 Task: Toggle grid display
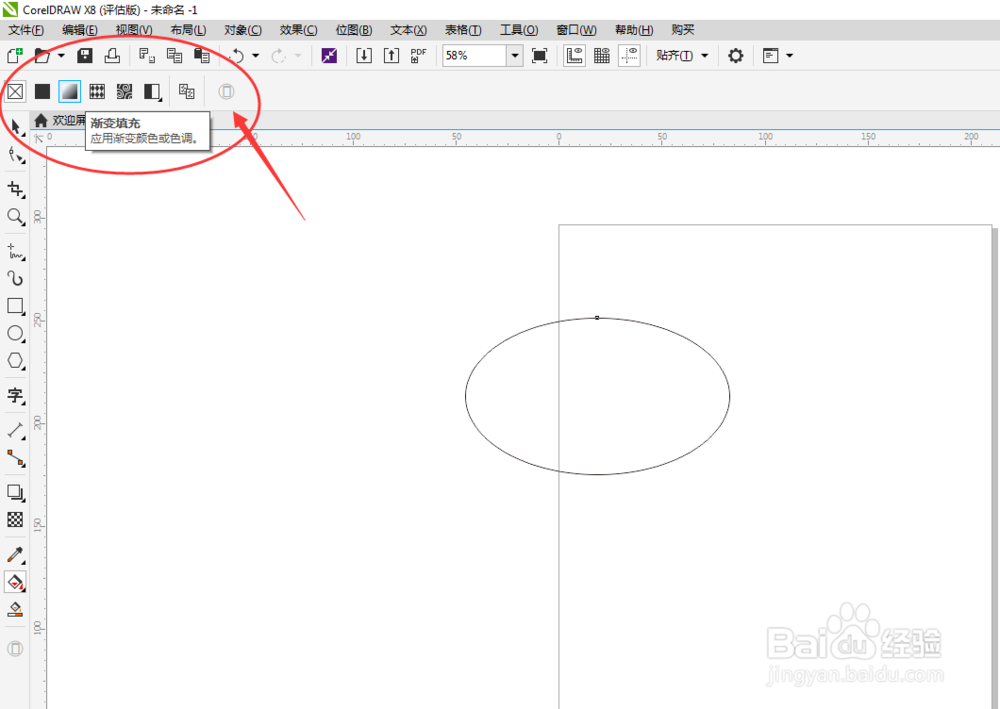(x=601, y=55)
